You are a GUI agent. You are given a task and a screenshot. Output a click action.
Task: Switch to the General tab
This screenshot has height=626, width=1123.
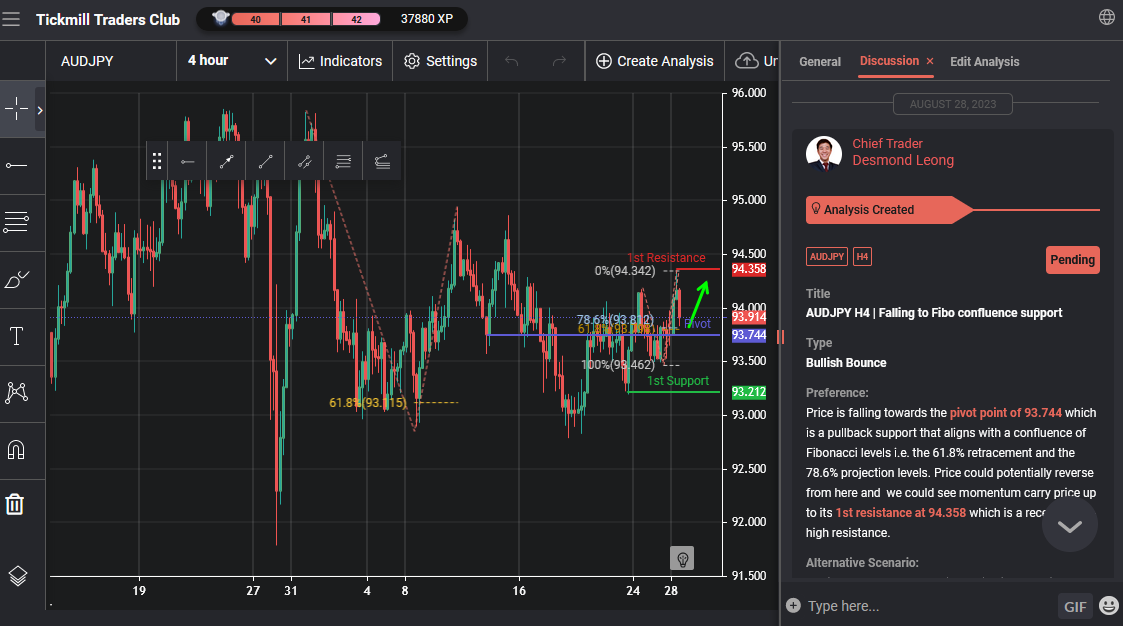820,62
